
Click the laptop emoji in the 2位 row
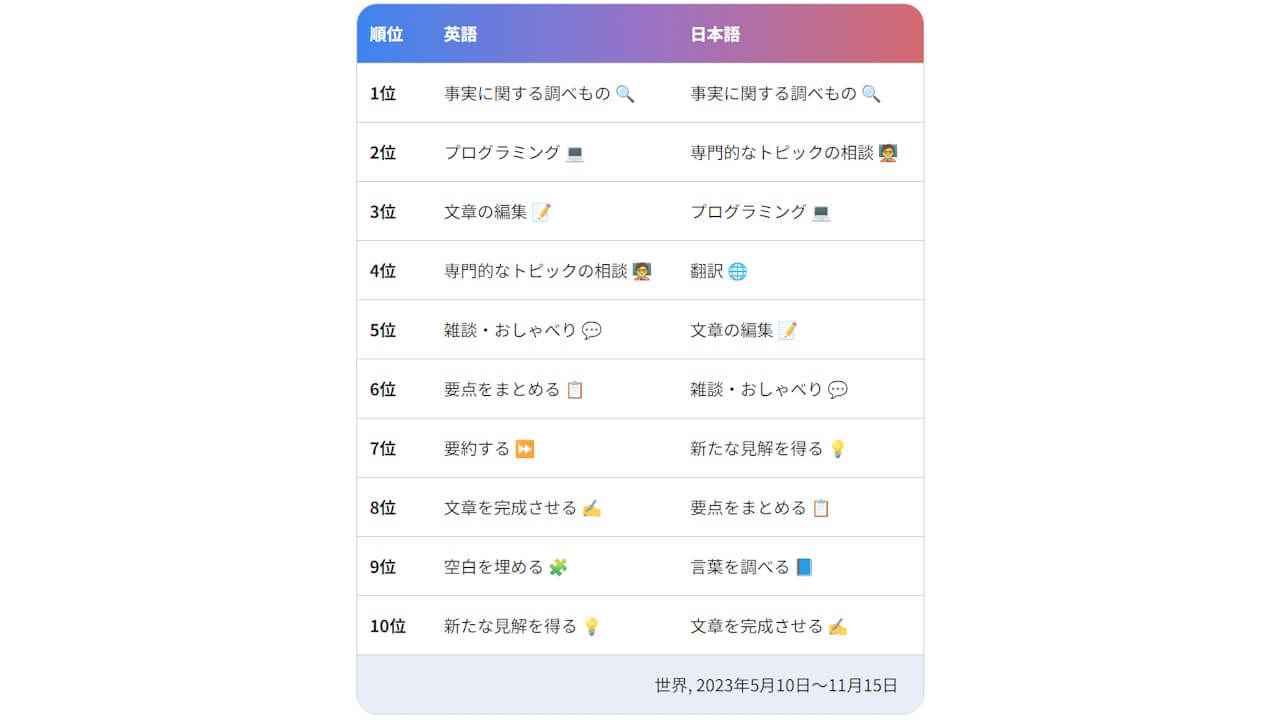click(574, 153)
